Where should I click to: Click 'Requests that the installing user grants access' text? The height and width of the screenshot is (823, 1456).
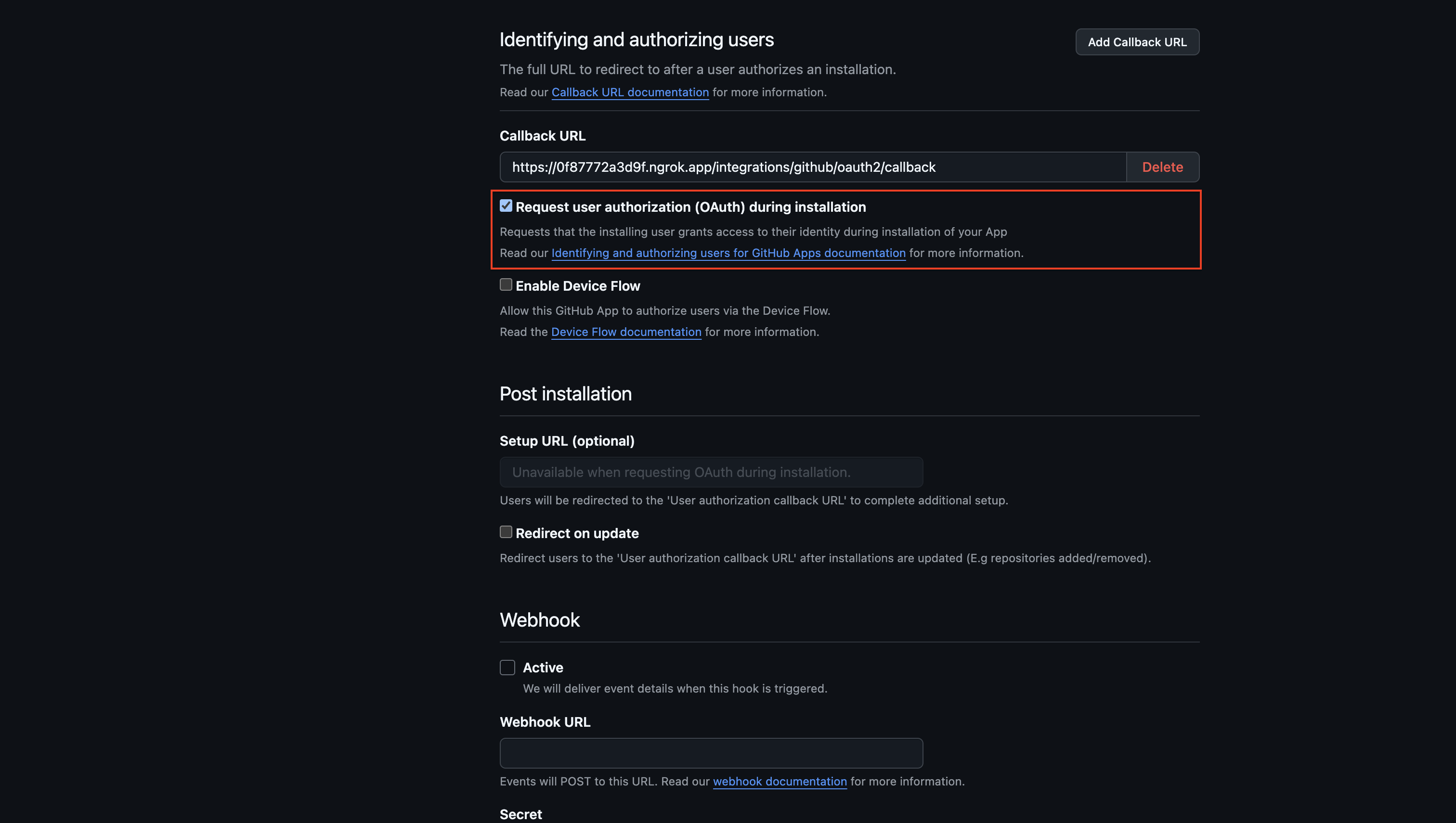pos(753,232)
